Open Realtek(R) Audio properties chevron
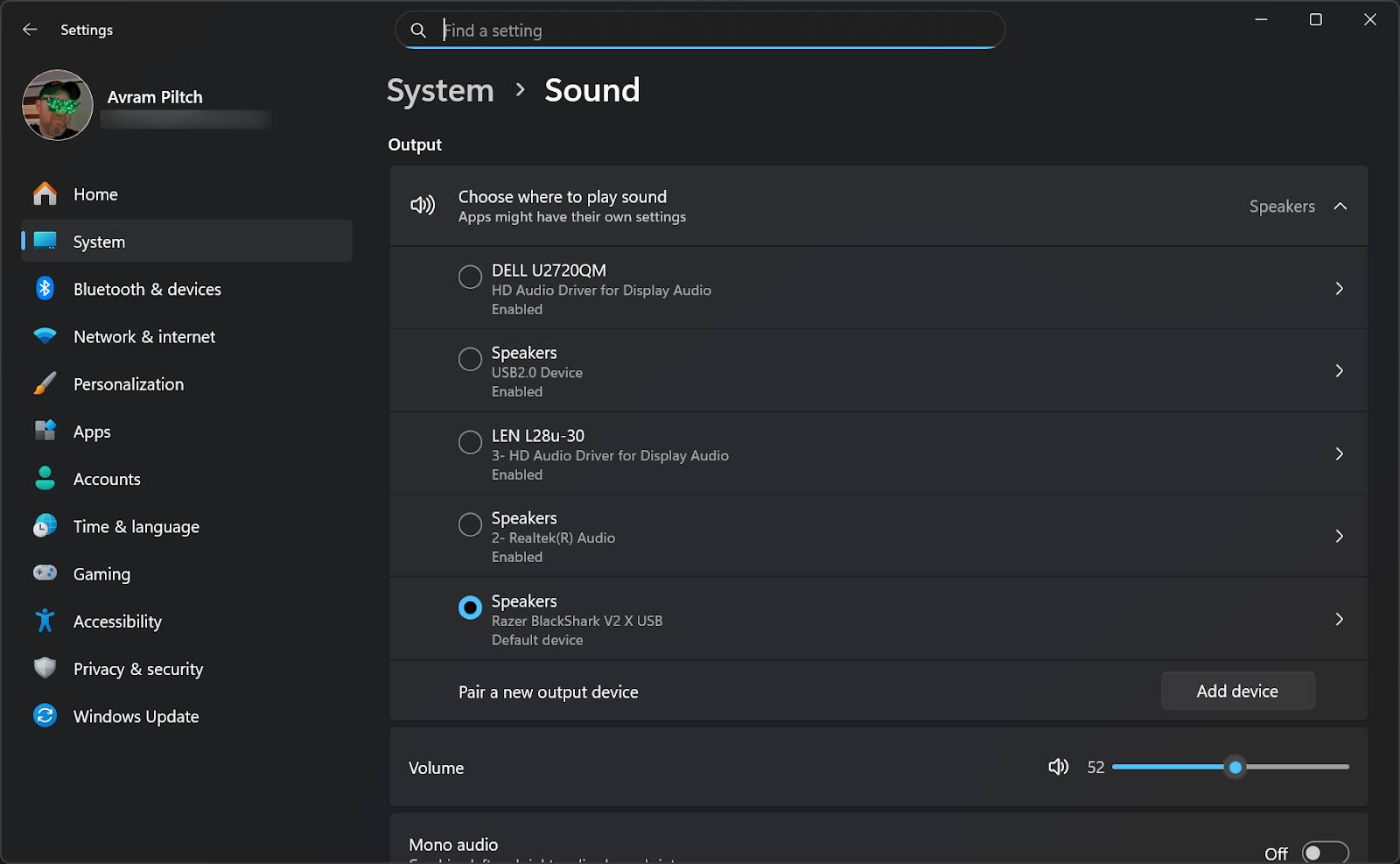The width and height of the screenshot is (1400, 864). (1339, 536)
